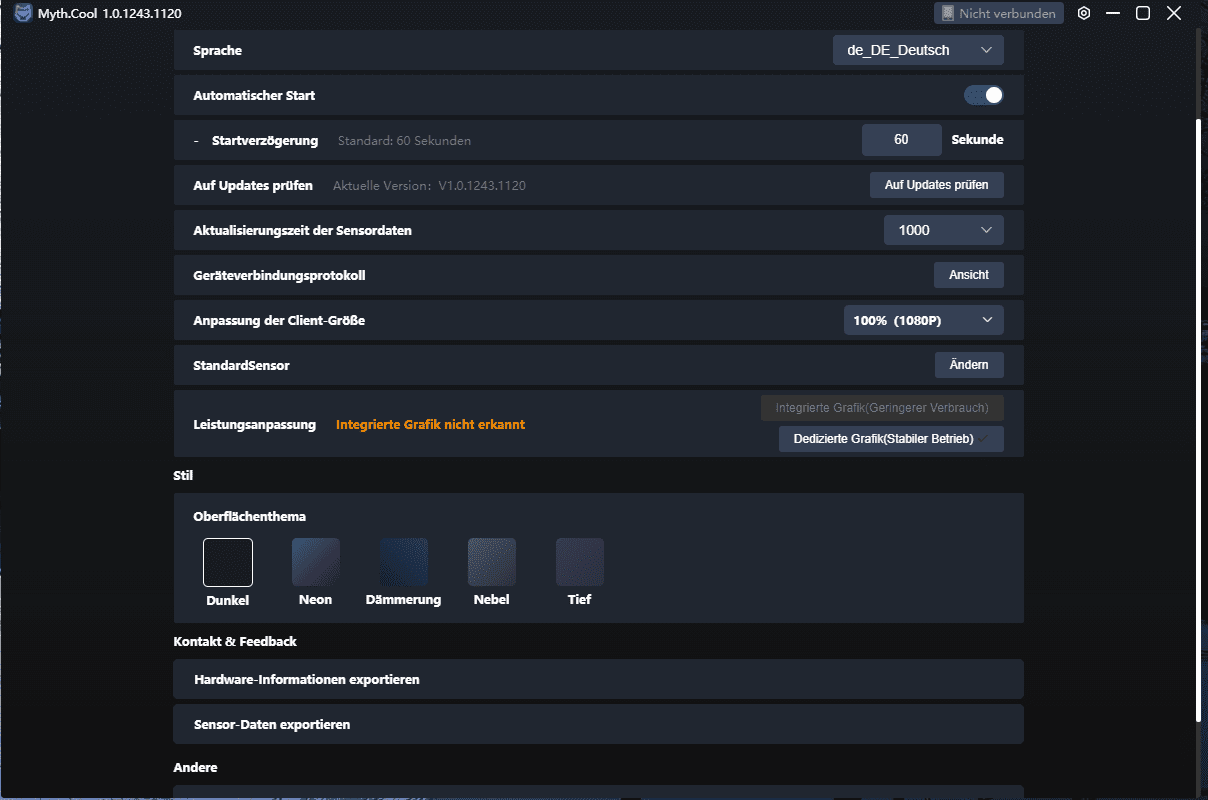The height and width of the screenshot is (800, 1208).
Task: Apply the Tief theme swatch
Action: [x=579, y=562]
